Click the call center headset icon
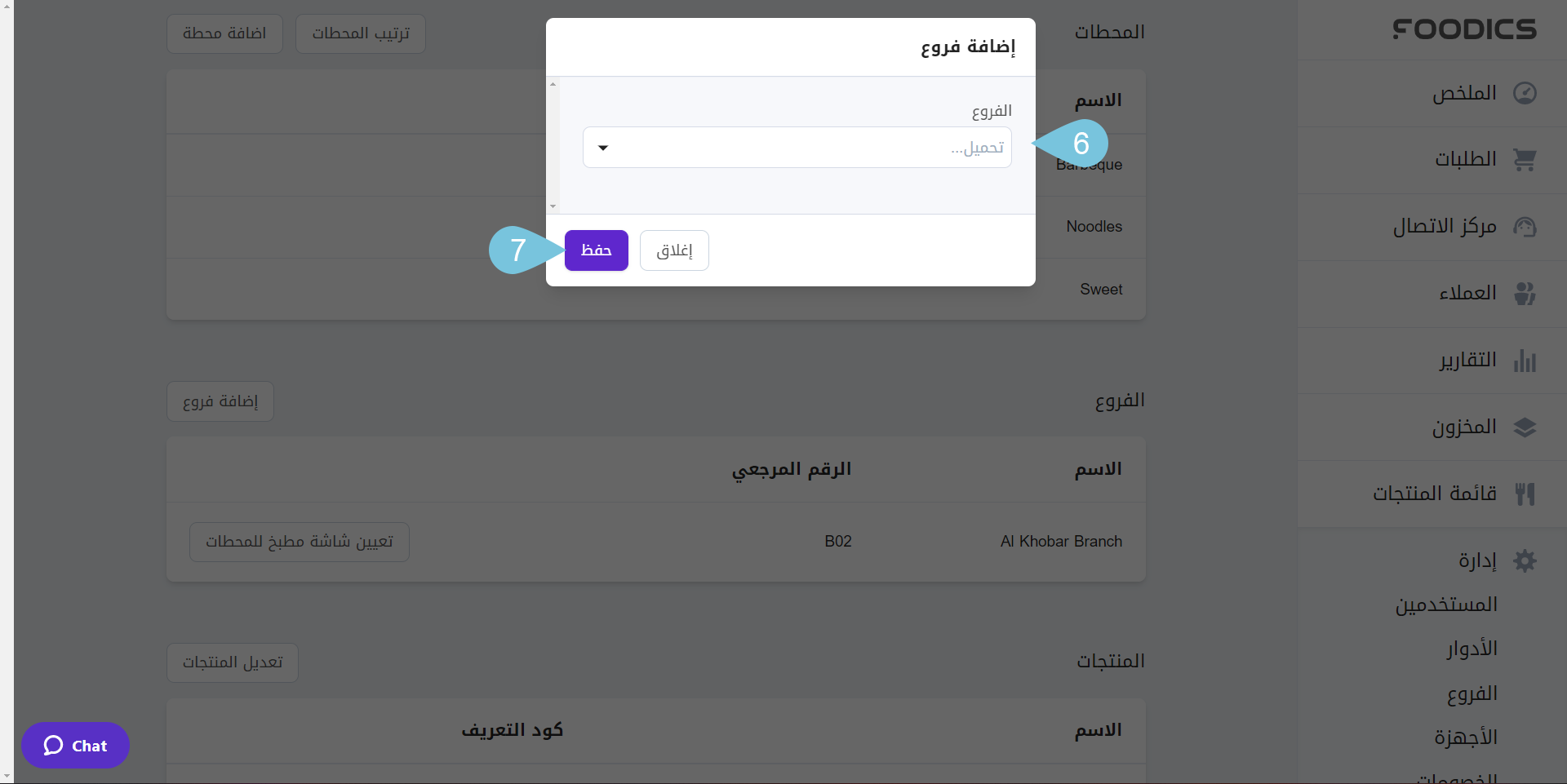This screenshot has width=1567, height=784. pyautogui.click(x=1525, y=227)
